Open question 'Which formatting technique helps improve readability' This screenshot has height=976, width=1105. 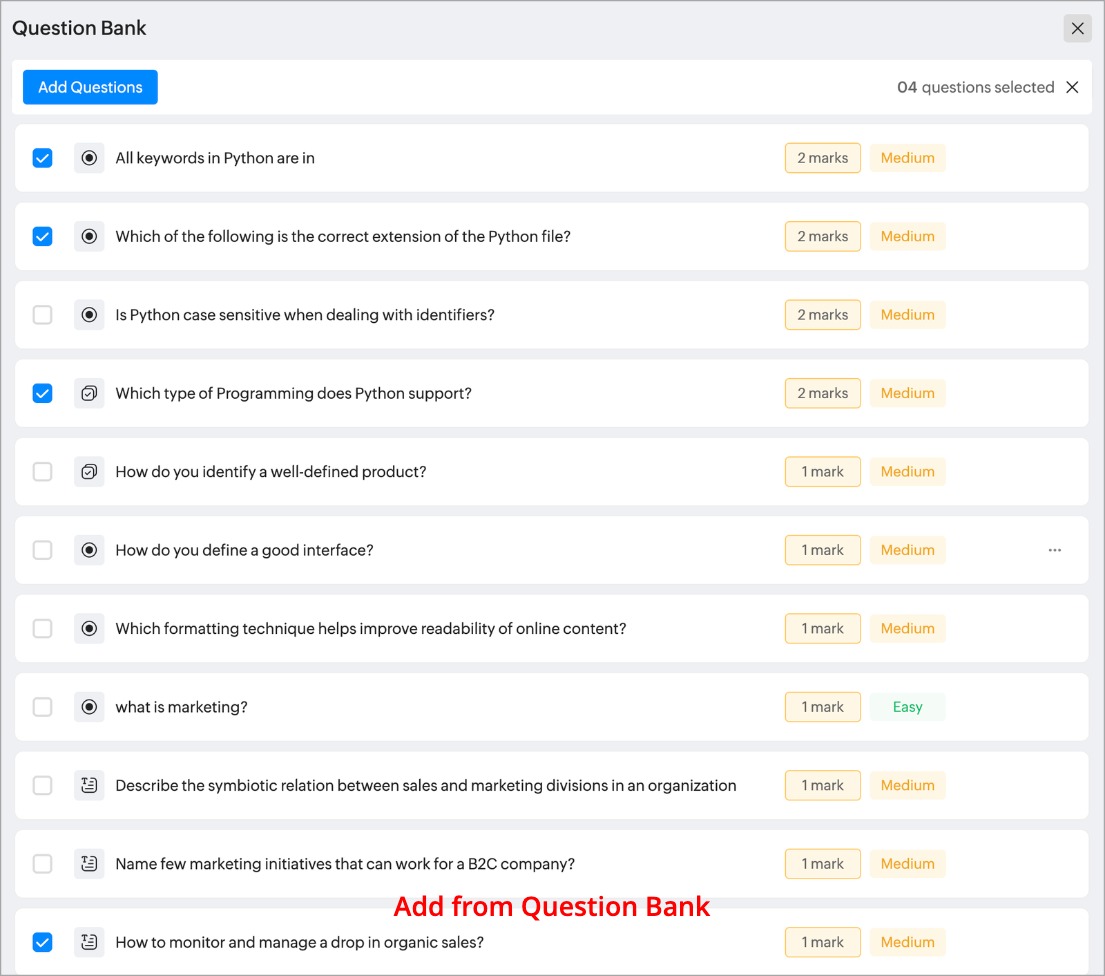point(370,629)
